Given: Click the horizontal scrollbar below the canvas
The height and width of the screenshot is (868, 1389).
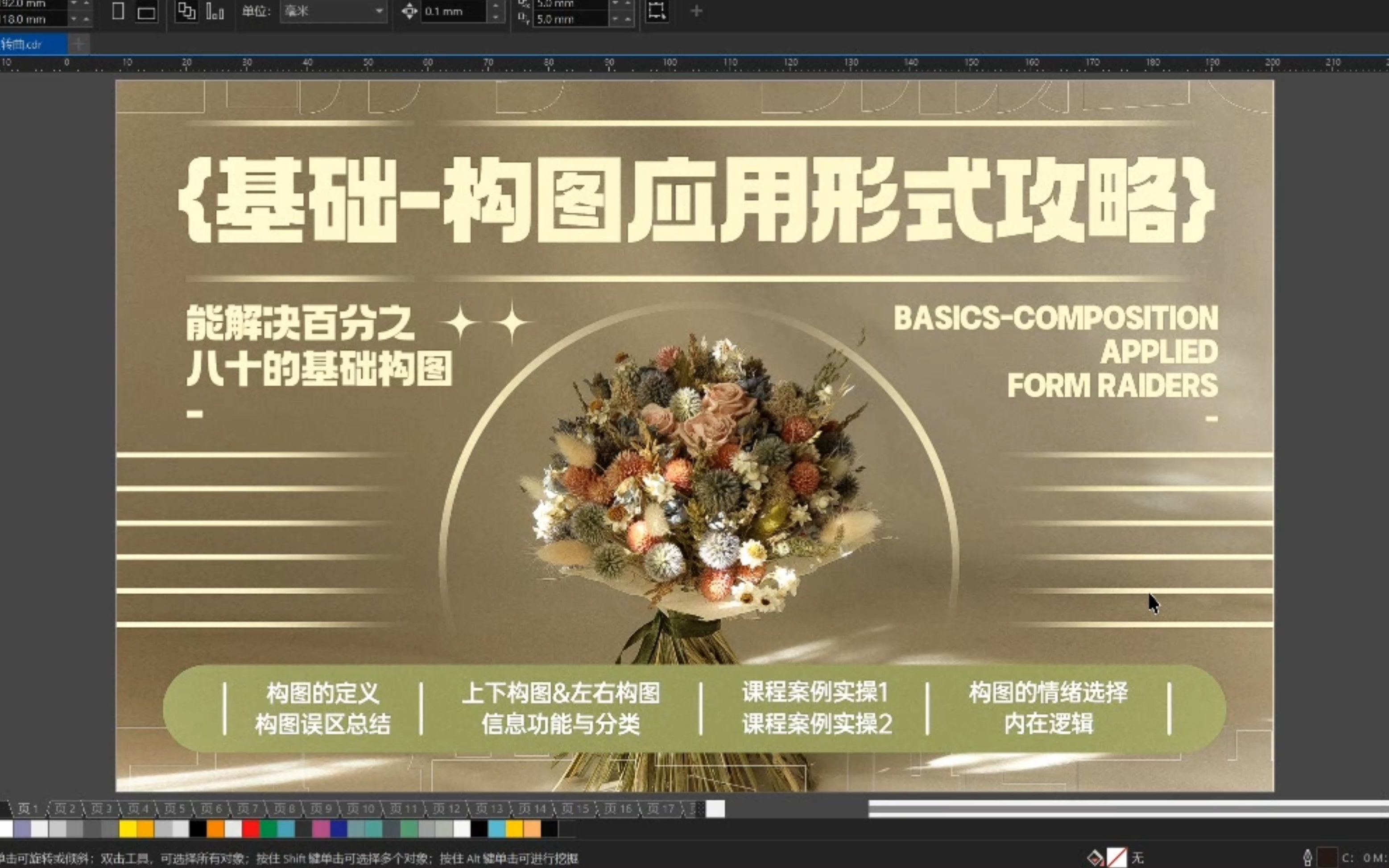Looking at the screenshot, I should tap(1128, 808).
